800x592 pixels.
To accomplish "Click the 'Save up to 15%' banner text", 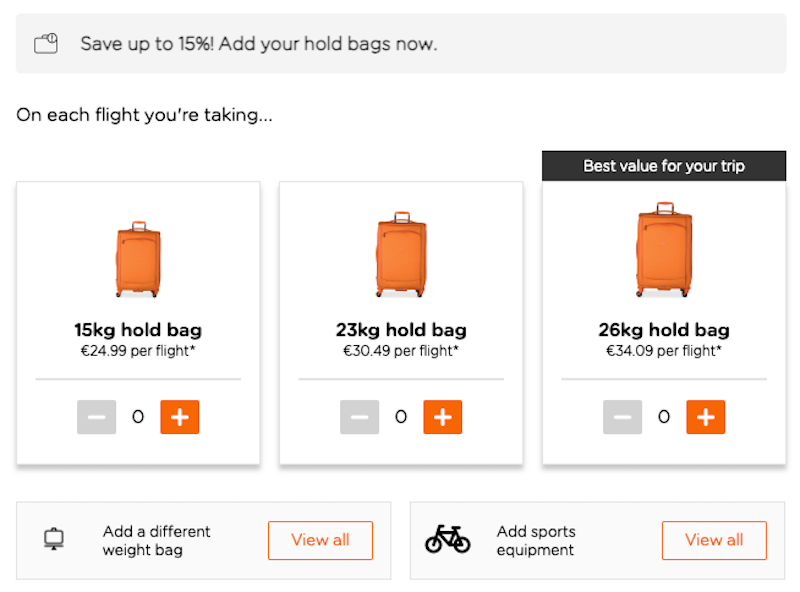I will 259,44.
